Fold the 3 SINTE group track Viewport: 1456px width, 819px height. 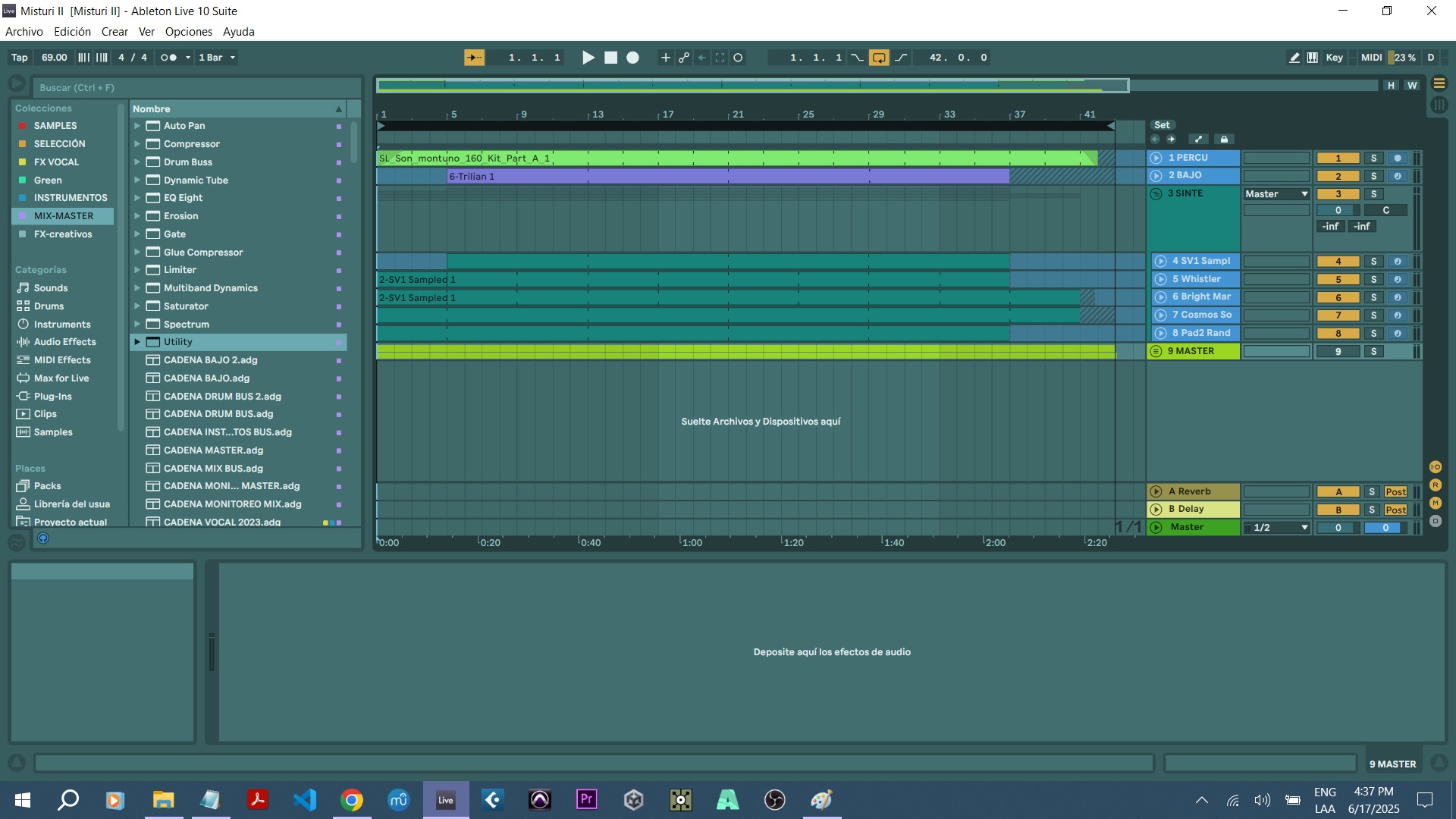(1156, 193)
